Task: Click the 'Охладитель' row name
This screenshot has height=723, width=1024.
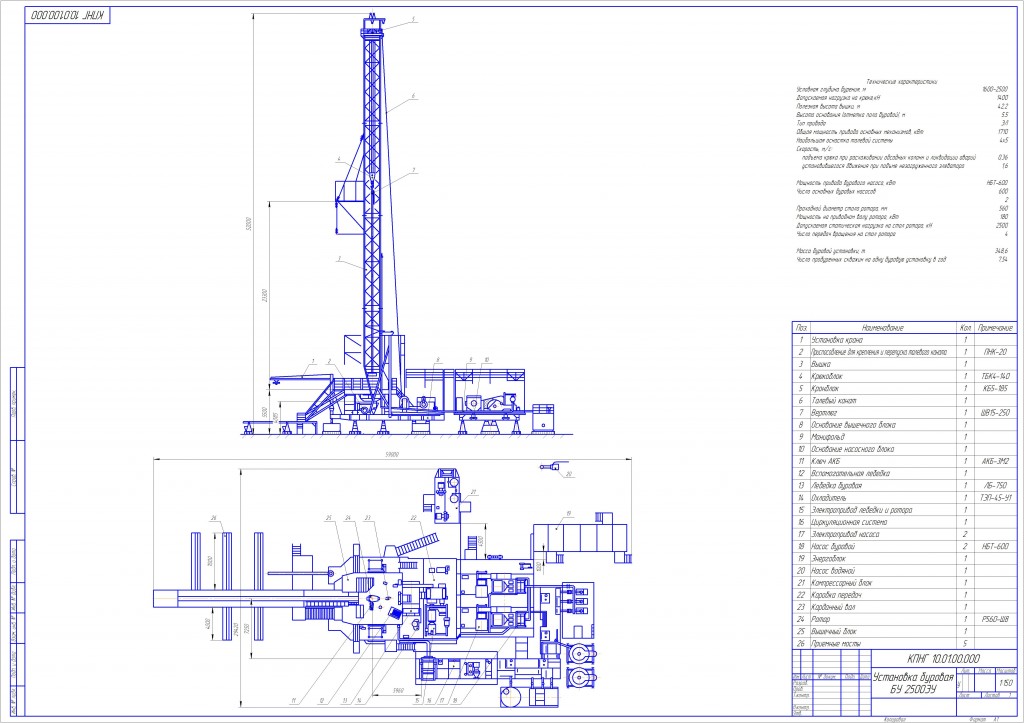Action: tap(829, 498)
